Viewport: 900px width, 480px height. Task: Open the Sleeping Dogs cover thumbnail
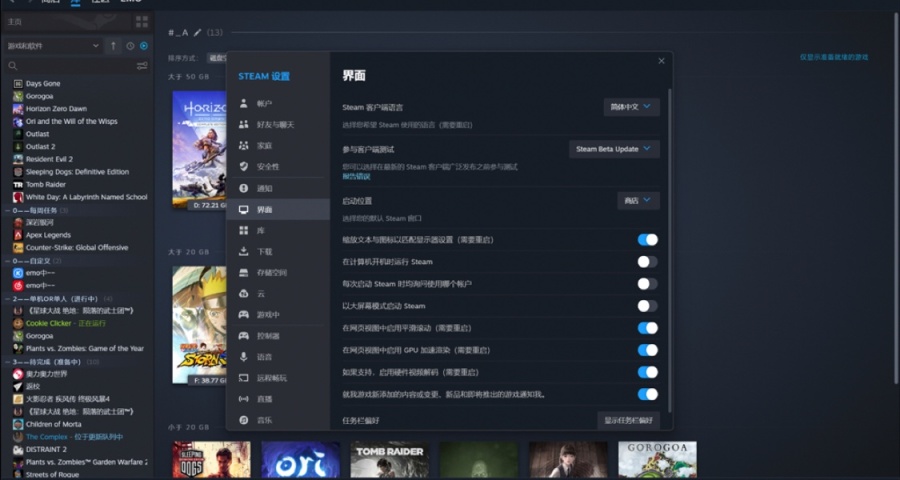[x=212, y=459]
